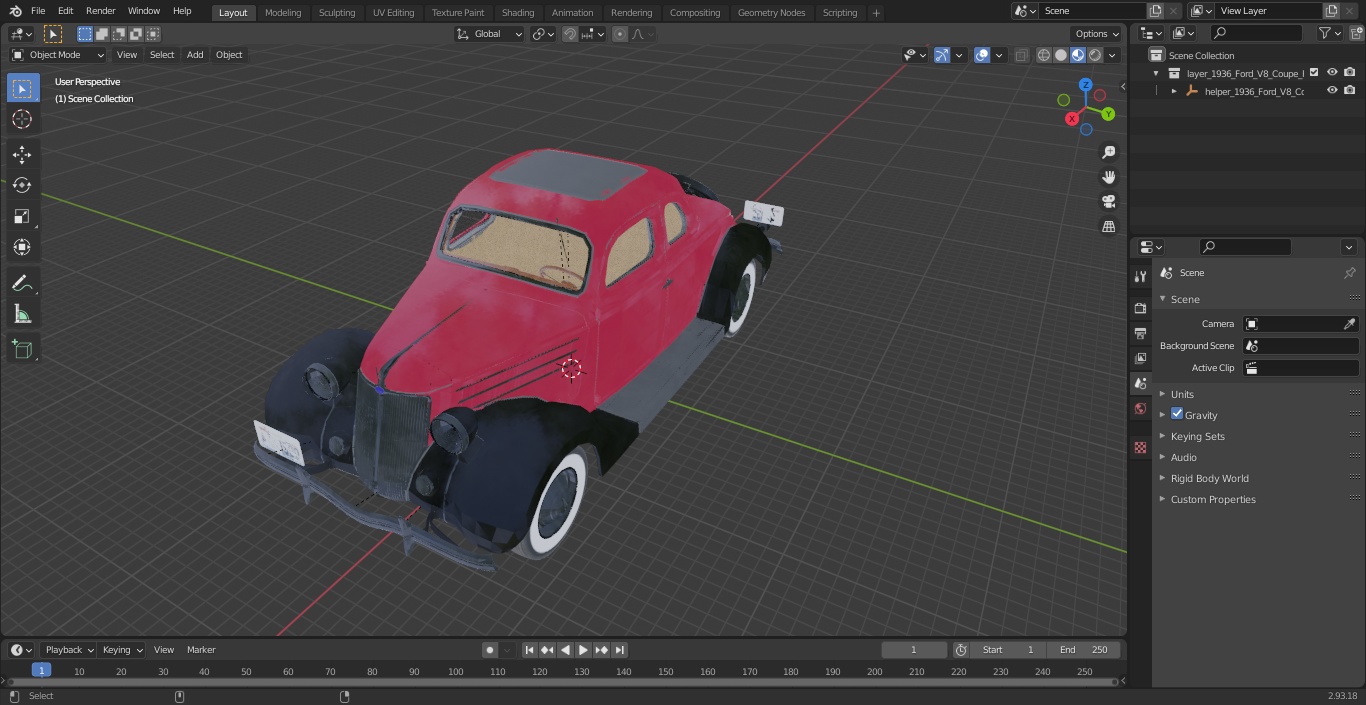Screen dimensions: 1366x705
Task: Pick the Add Cube tool
Action: pos(22,349)
